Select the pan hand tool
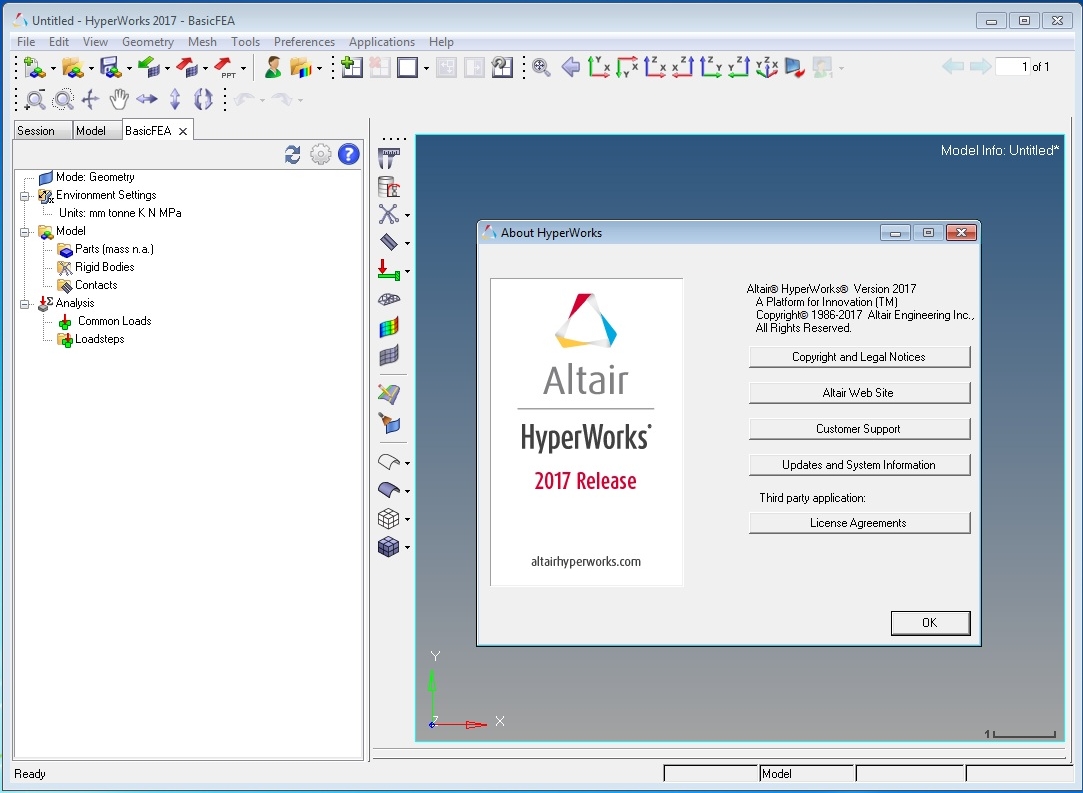Viewport: 1083px width, 793px height. [119, 99]
